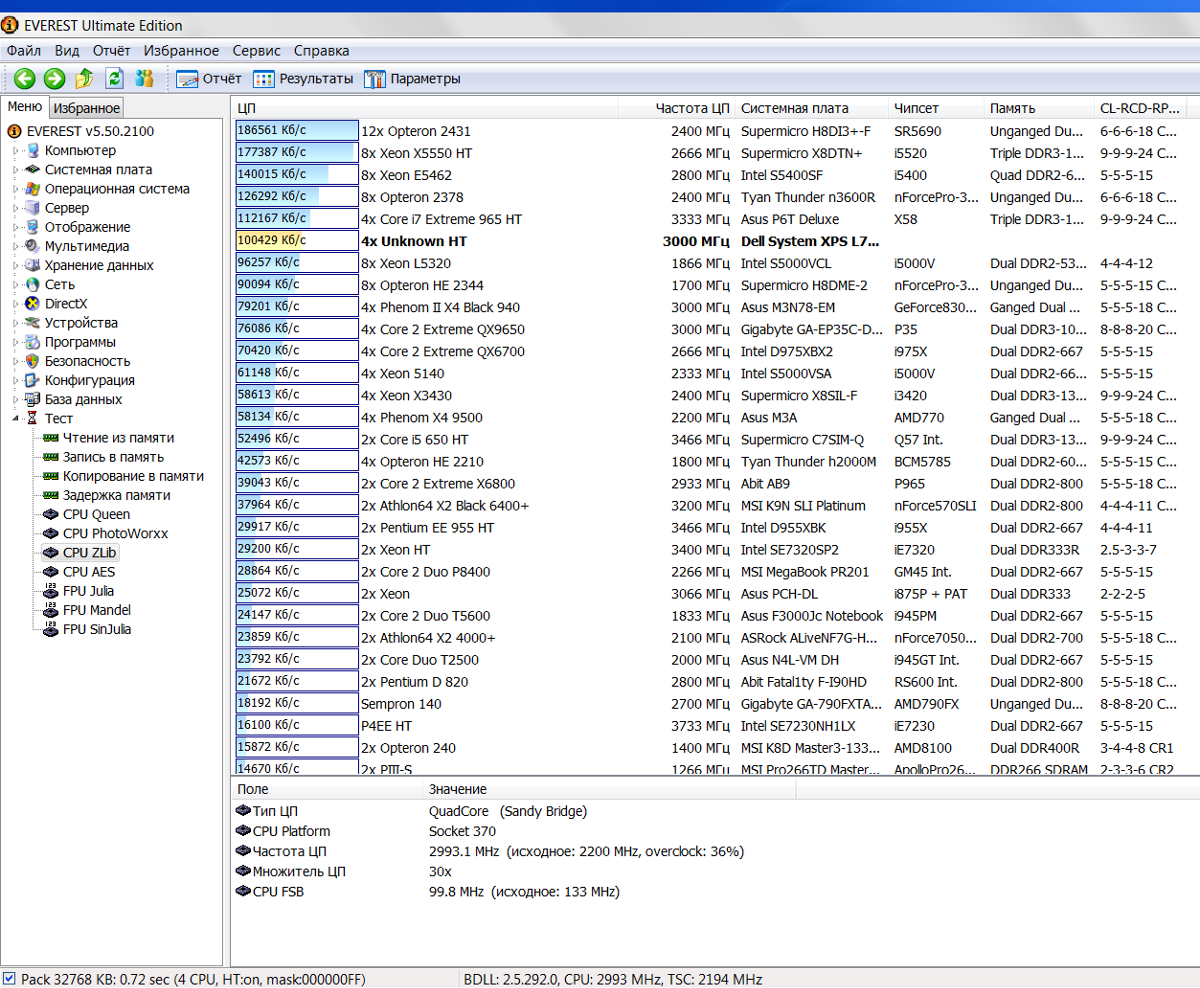The width and height of the screenshot is (1200, 988).
Task: Open the CPU PhotoWorxx benchmark
Action: click(x=116, y=533)
